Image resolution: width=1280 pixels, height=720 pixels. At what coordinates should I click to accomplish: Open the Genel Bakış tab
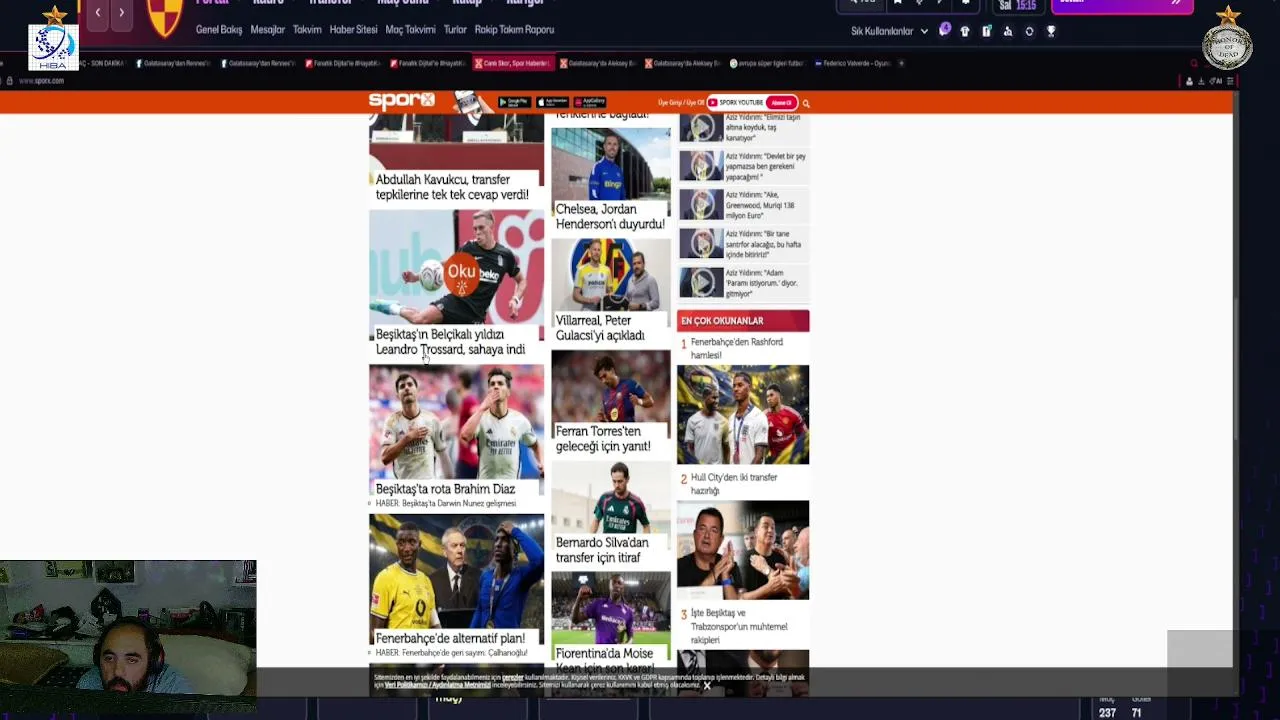coord(219,30)
